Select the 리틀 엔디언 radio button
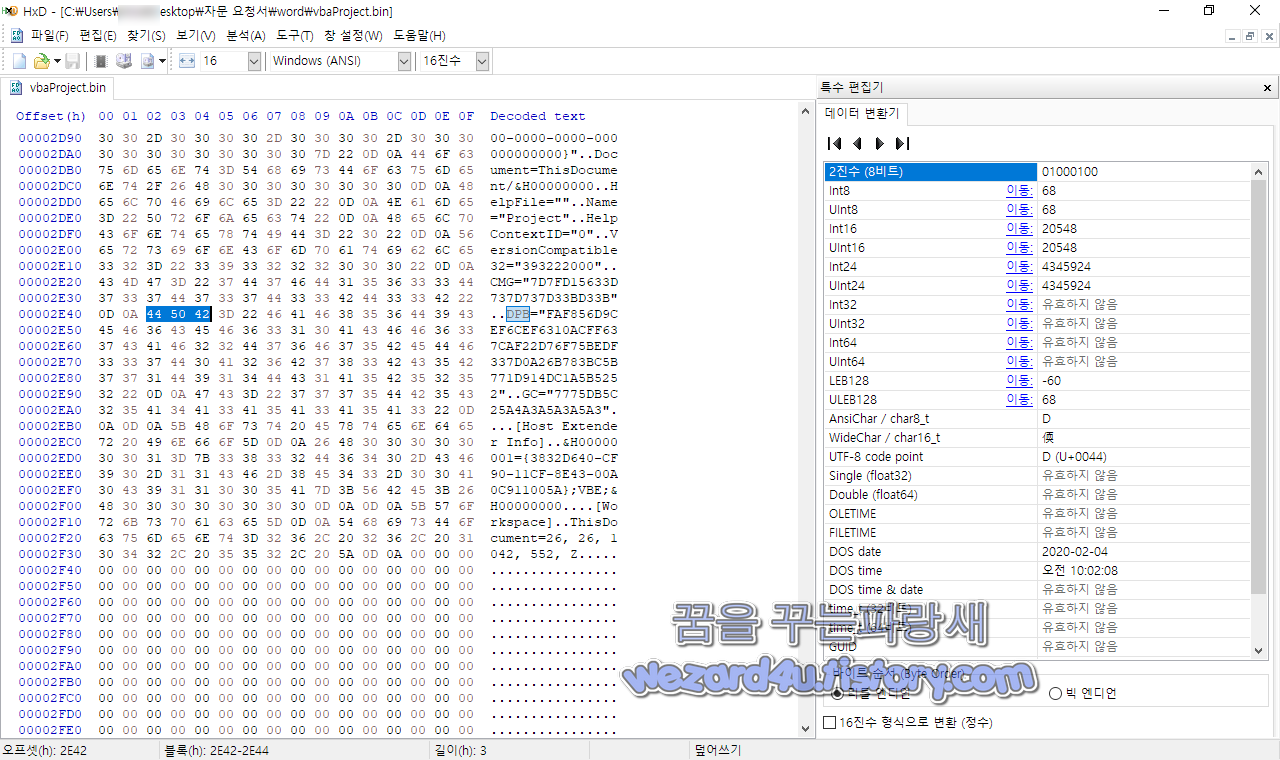The width and height of the screenshot is (1280, 760). [838, 693]
